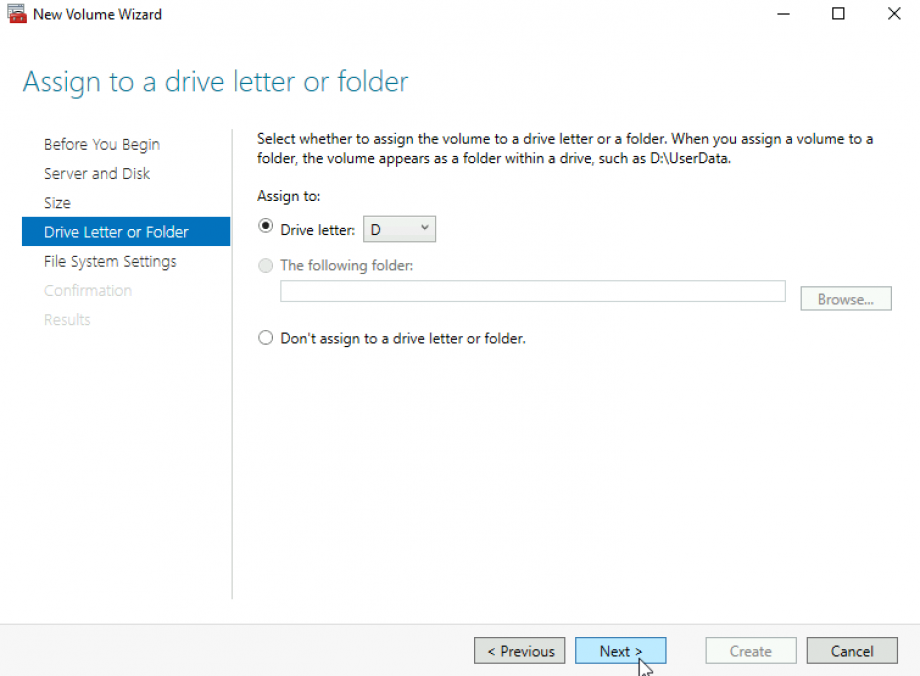Click the Confirmation step entry

(x=88, y=290)
